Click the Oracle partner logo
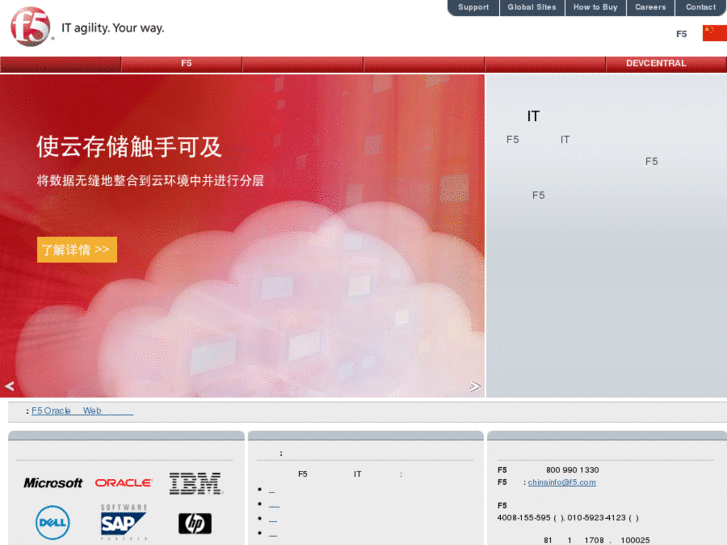 [123, 483]
